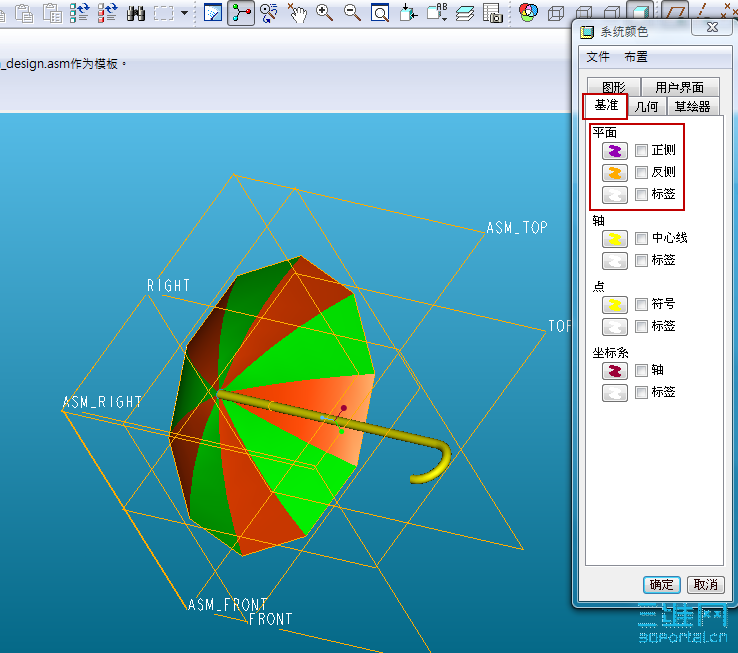Check the 反侧 checkbox under 平面
The width and height of the screenshot is (738, 653).
[641, 172]
